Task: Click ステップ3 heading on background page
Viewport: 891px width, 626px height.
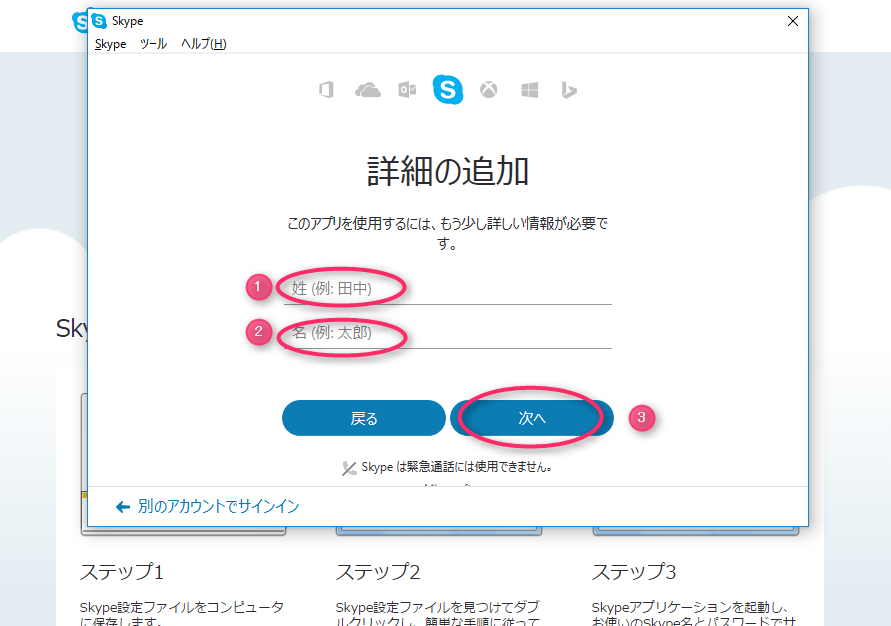Action: tap(634, 571)
